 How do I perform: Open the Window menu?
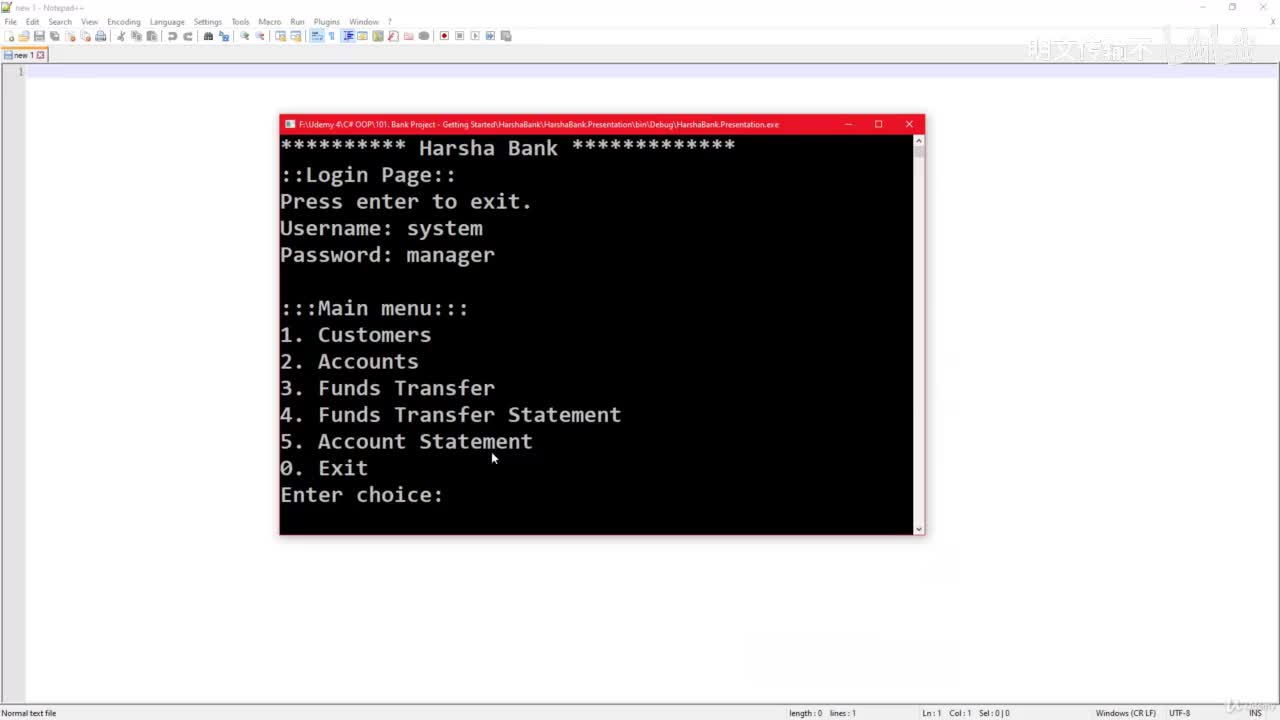click(x=364, y=21)
